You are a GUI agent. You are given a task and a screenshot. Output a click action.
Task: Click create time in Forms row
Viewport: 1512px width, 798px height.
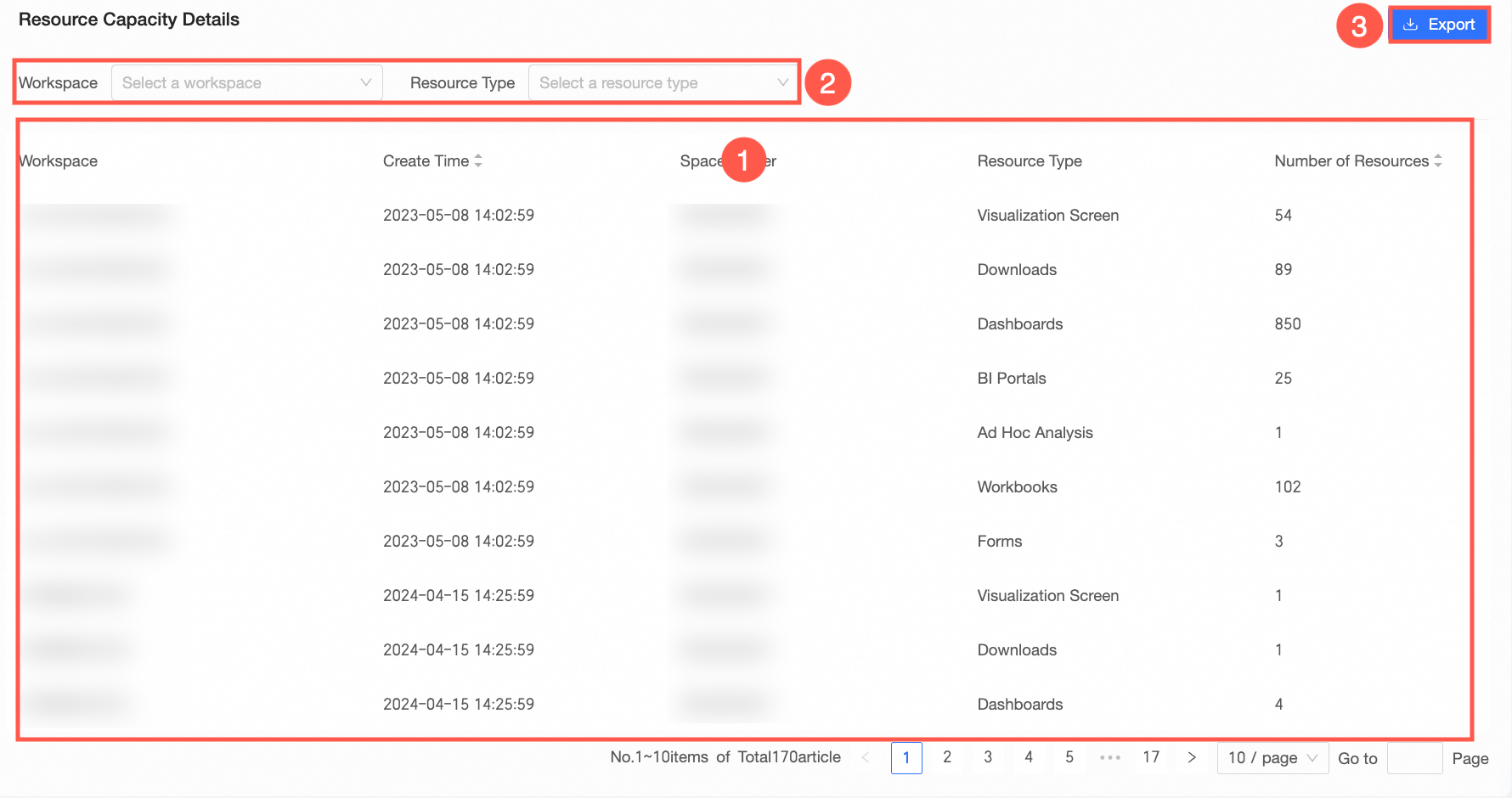(x=459, y=542)
